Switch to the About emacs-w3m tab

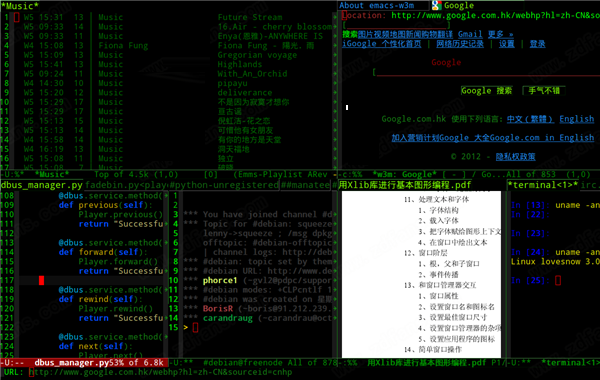coord(377,5)
